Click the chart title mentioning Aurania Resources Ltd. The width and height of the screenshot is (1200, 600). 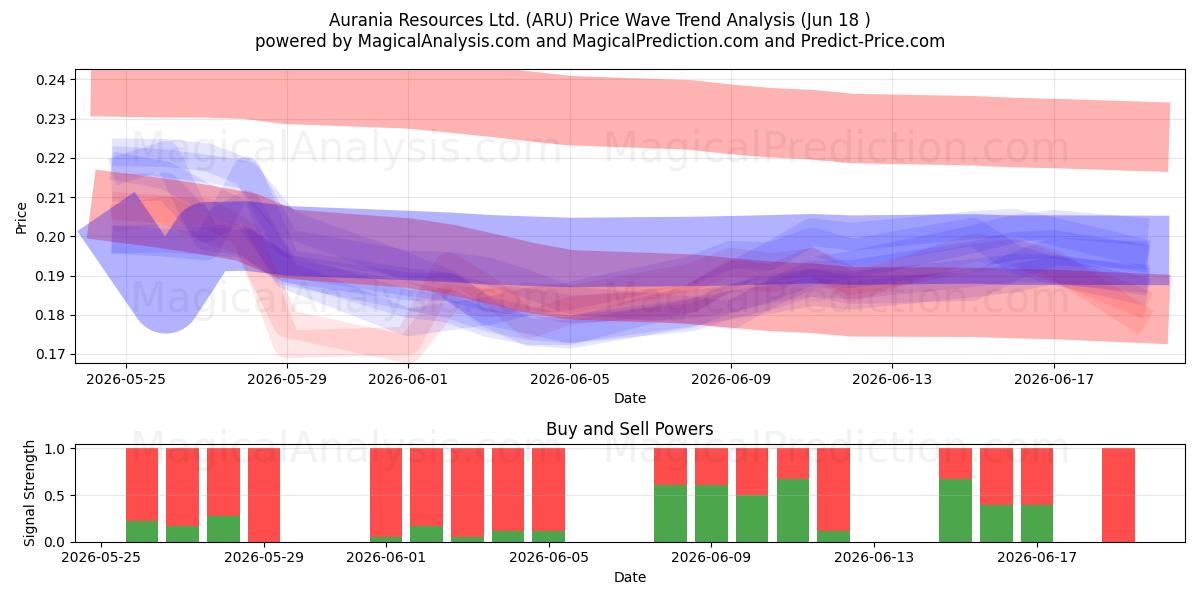tap(600, 20)
